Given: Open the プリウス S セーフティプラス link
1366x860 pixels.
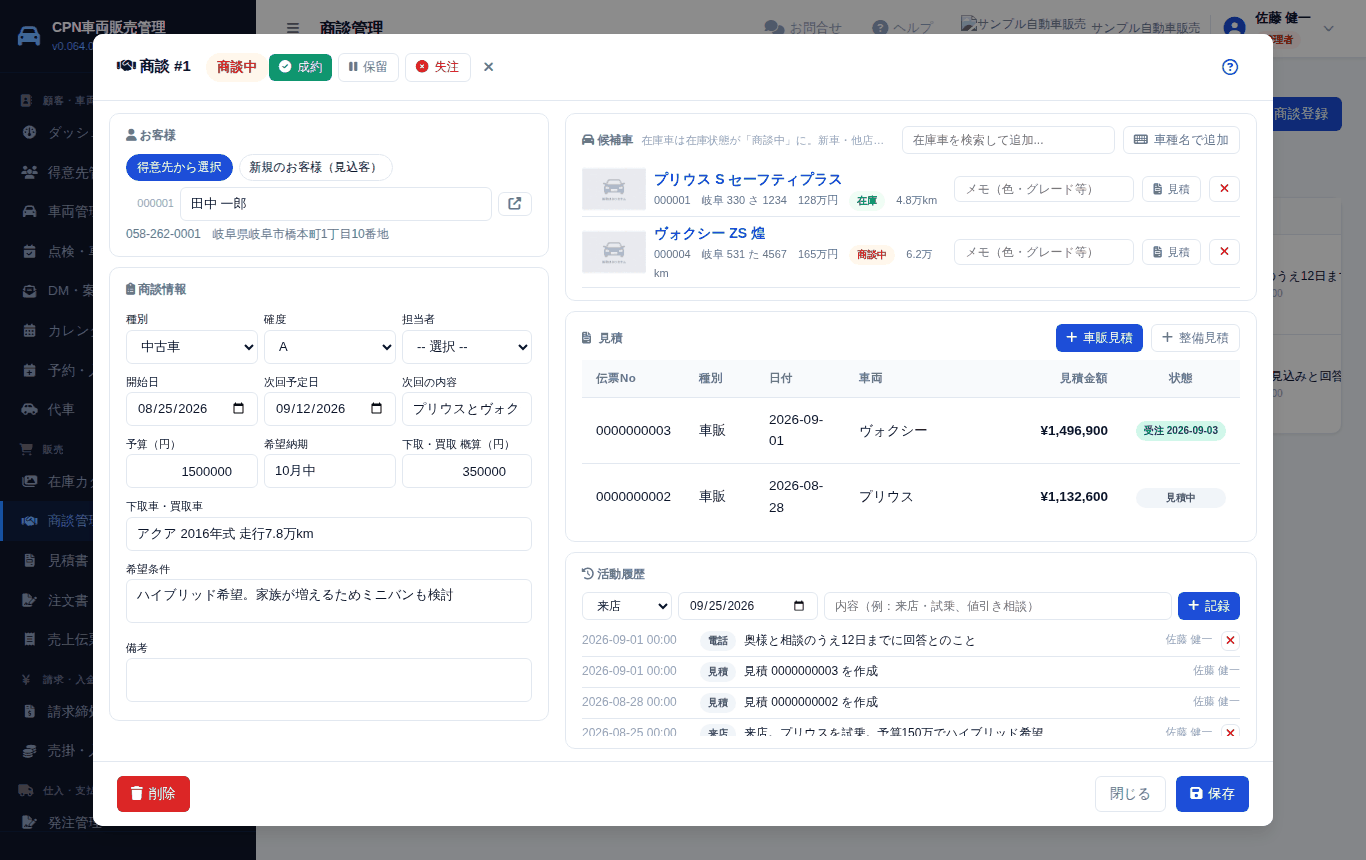Looking at the screenshot, I should coord(748,179).
